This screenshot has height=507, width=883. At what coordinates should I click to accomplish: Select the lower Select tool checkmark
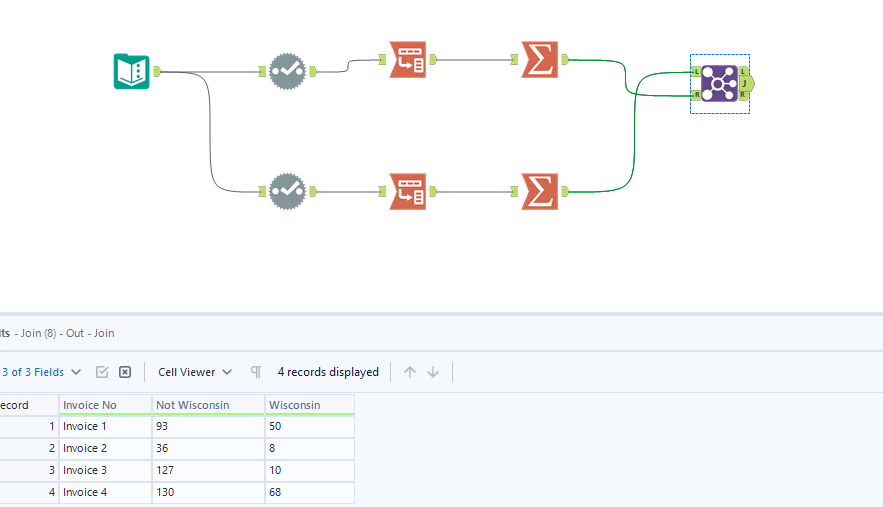click(x=287, y=192)
